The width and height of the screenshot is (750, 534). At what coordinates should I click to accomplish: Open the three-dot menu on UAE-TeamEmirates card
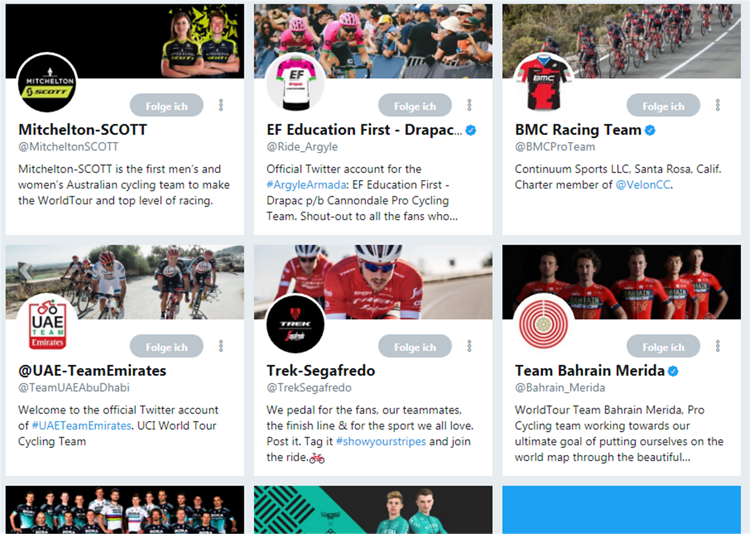[x=221, y=346]
